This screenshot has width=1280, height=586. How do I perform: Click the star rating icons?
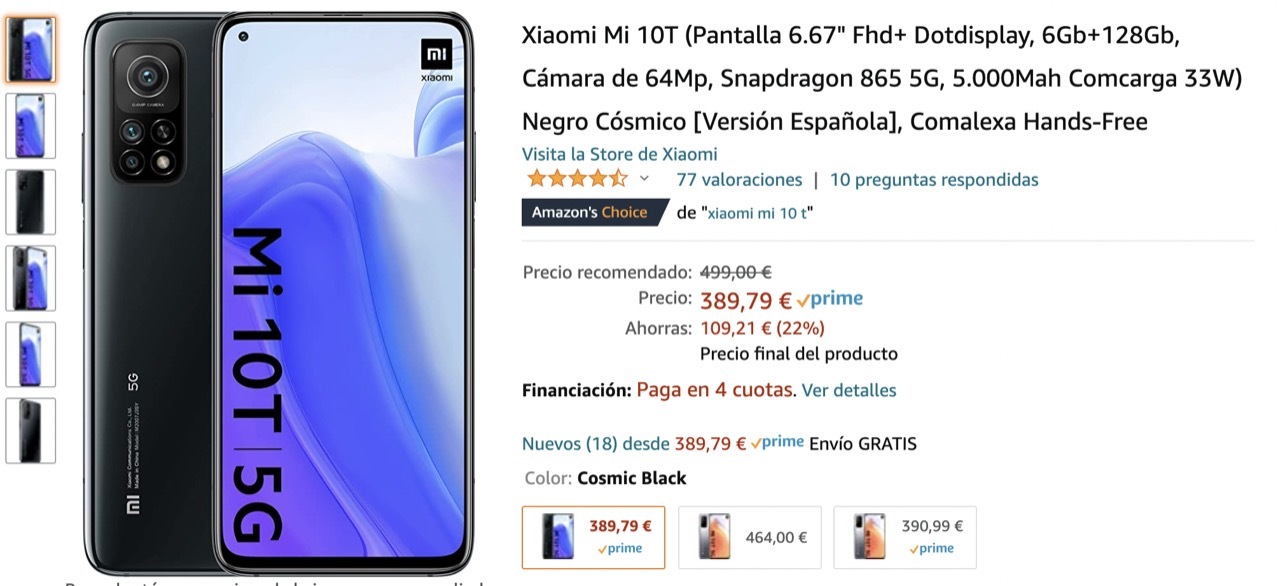[x=577, y=180]
